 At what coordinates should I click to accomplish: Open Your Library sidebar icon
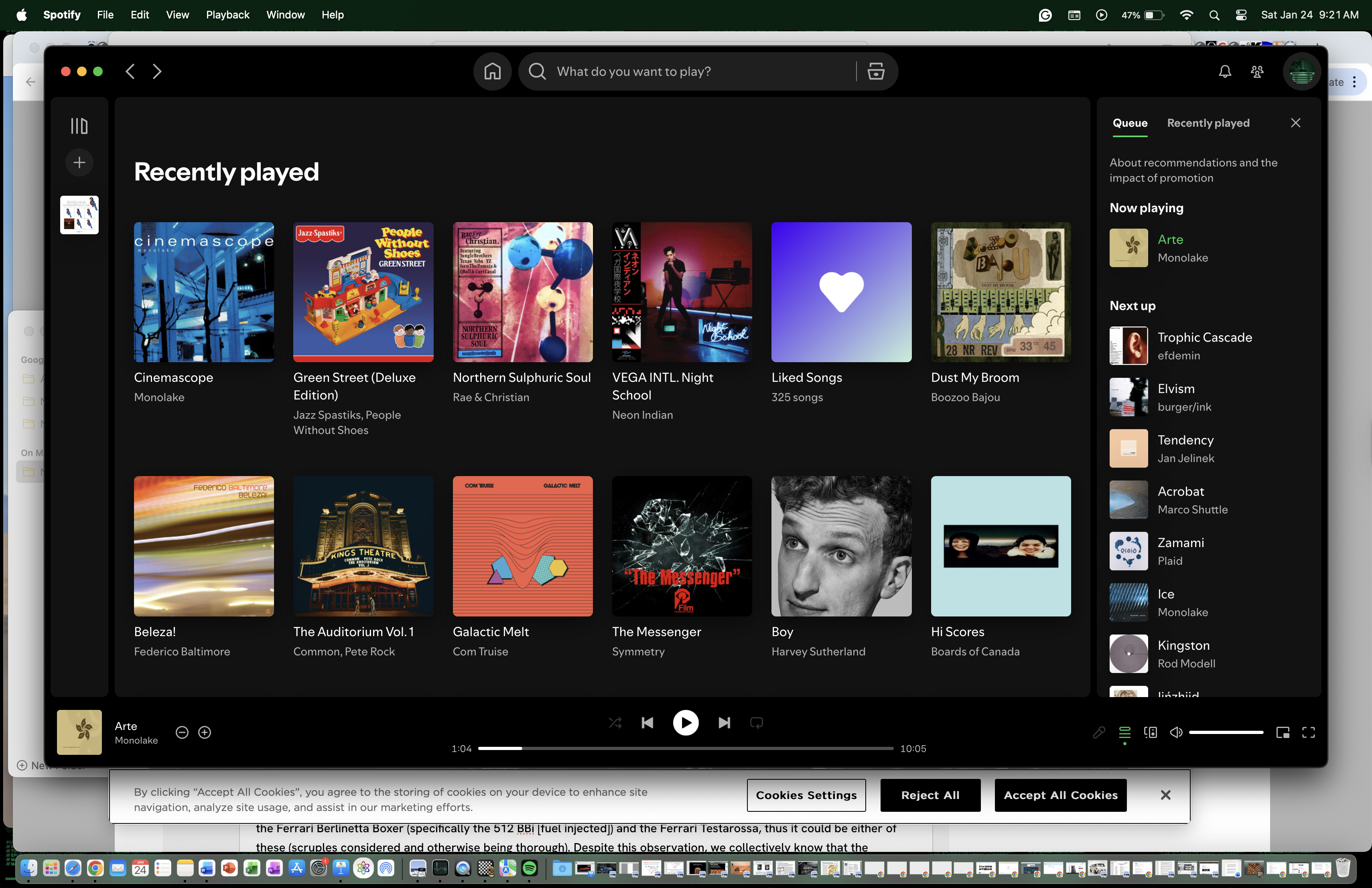(79, 126)
